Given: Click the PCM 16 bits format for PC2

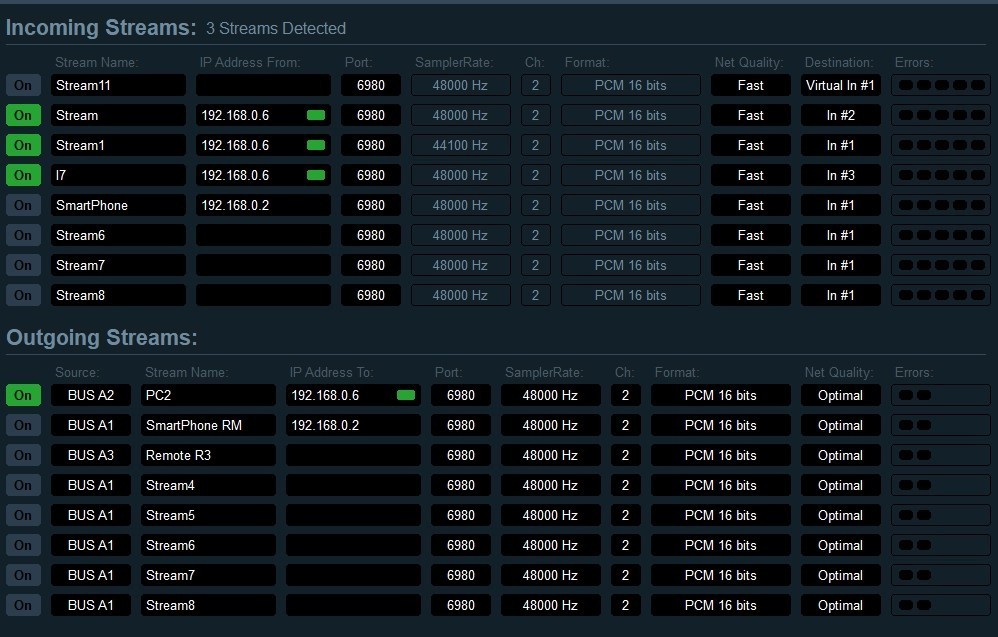Looking at the screenshot, I should (x=720, y=395).
